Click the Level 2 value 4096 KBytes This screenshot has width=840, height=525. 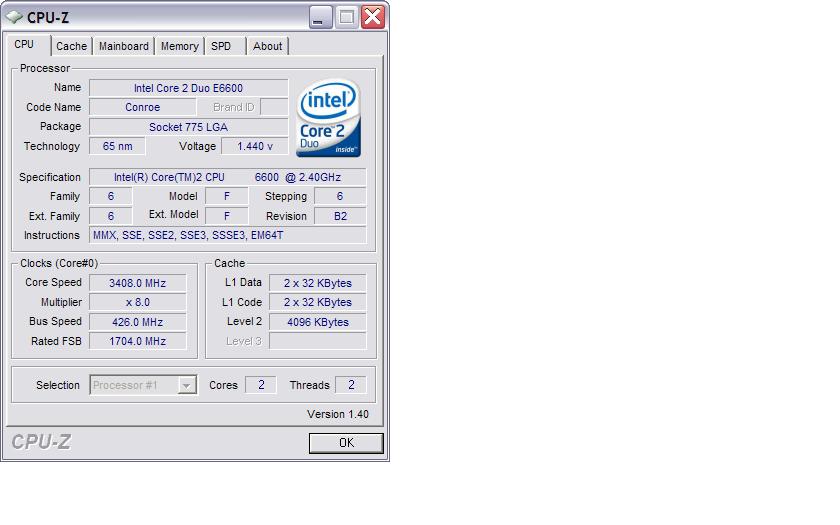point(318,322)
